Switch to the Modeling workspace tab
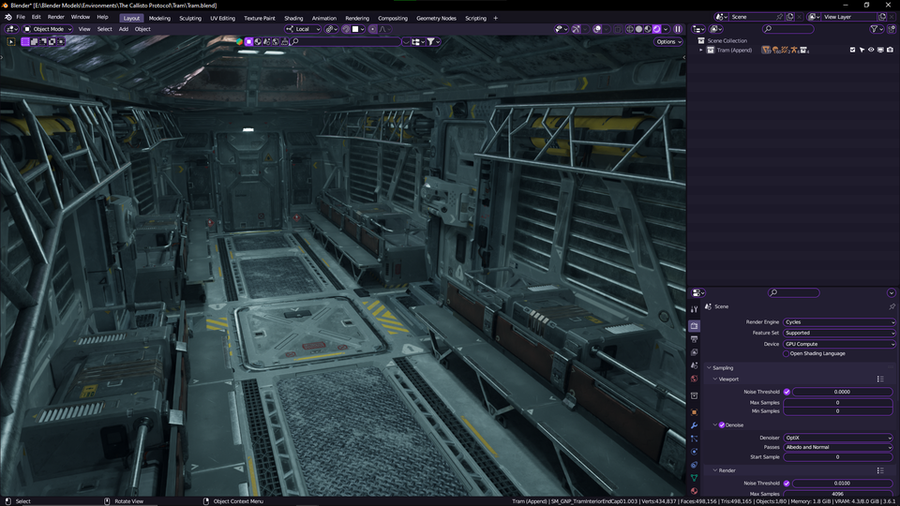Viewport: 900px width, 506px height. point(160,18)
